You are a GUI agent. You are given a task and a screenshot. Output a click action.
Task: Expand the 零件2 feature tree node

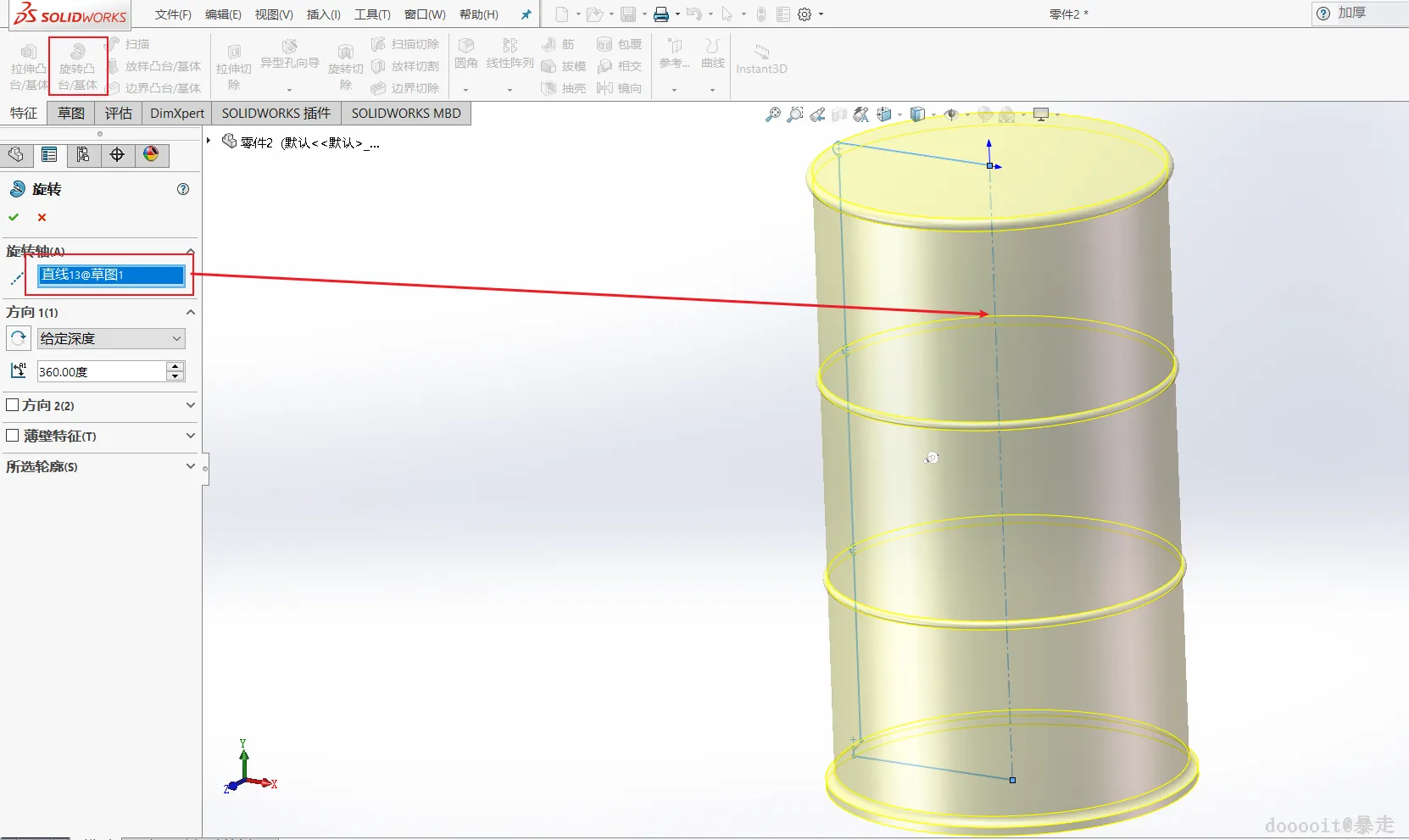[209, 141]
